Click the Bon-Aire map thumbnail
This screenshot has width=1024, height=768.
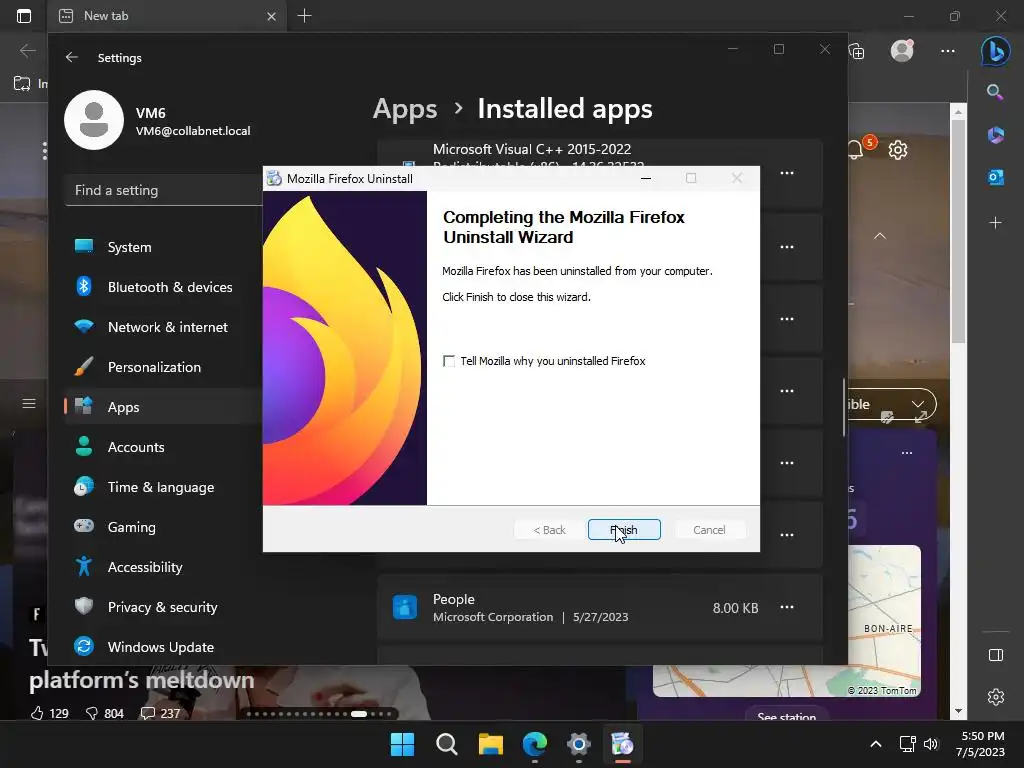(x=884, y=620)
